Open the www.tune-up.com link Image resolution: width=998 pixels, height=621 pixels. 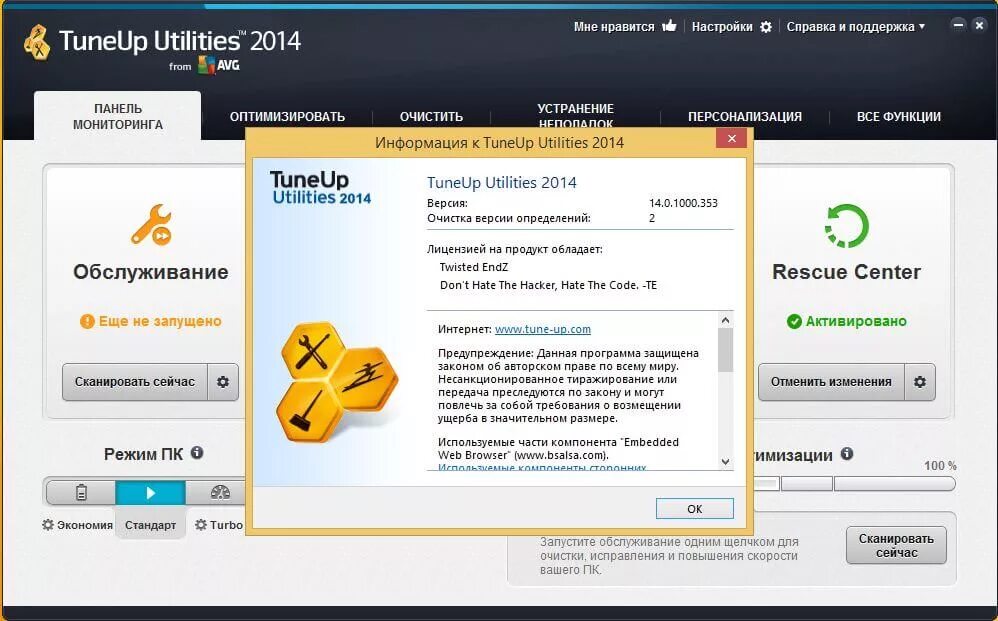(x=542, y=329)
